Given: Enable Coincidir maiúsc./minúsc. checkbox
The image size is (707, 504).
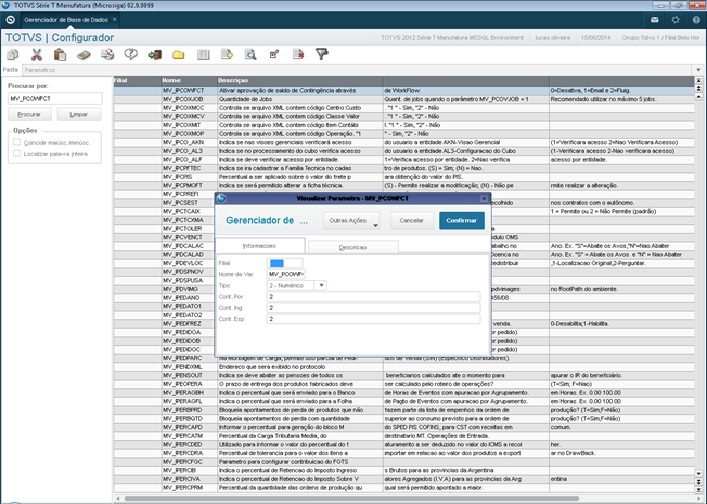Looking at the screenshot, I should click(17, 142).
